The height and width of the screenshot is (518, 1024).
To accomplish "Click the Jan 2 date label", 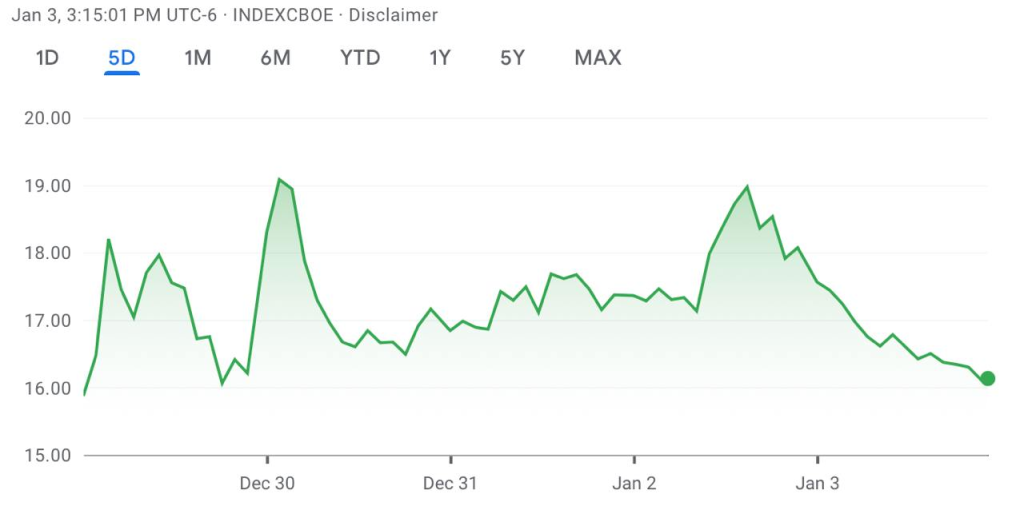I will pyautogui.click(x=634, y=484).
